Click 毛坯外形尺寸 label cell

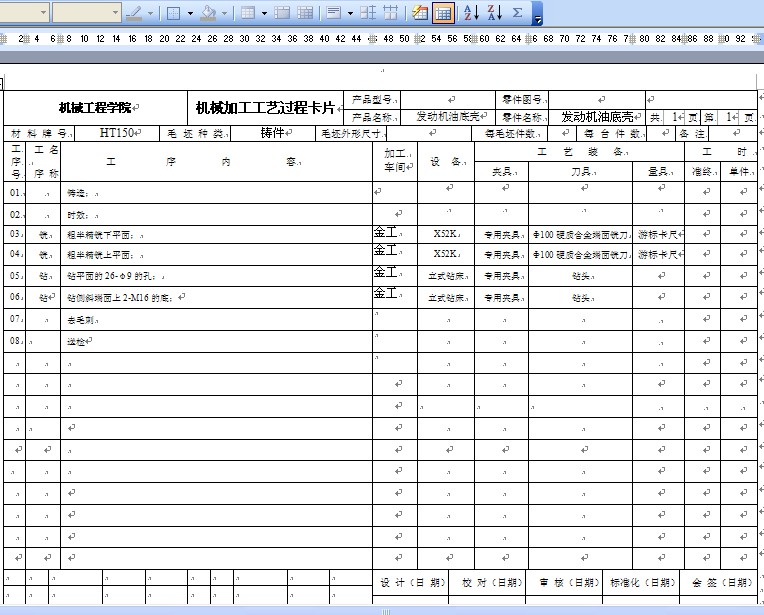coord(351,134)
